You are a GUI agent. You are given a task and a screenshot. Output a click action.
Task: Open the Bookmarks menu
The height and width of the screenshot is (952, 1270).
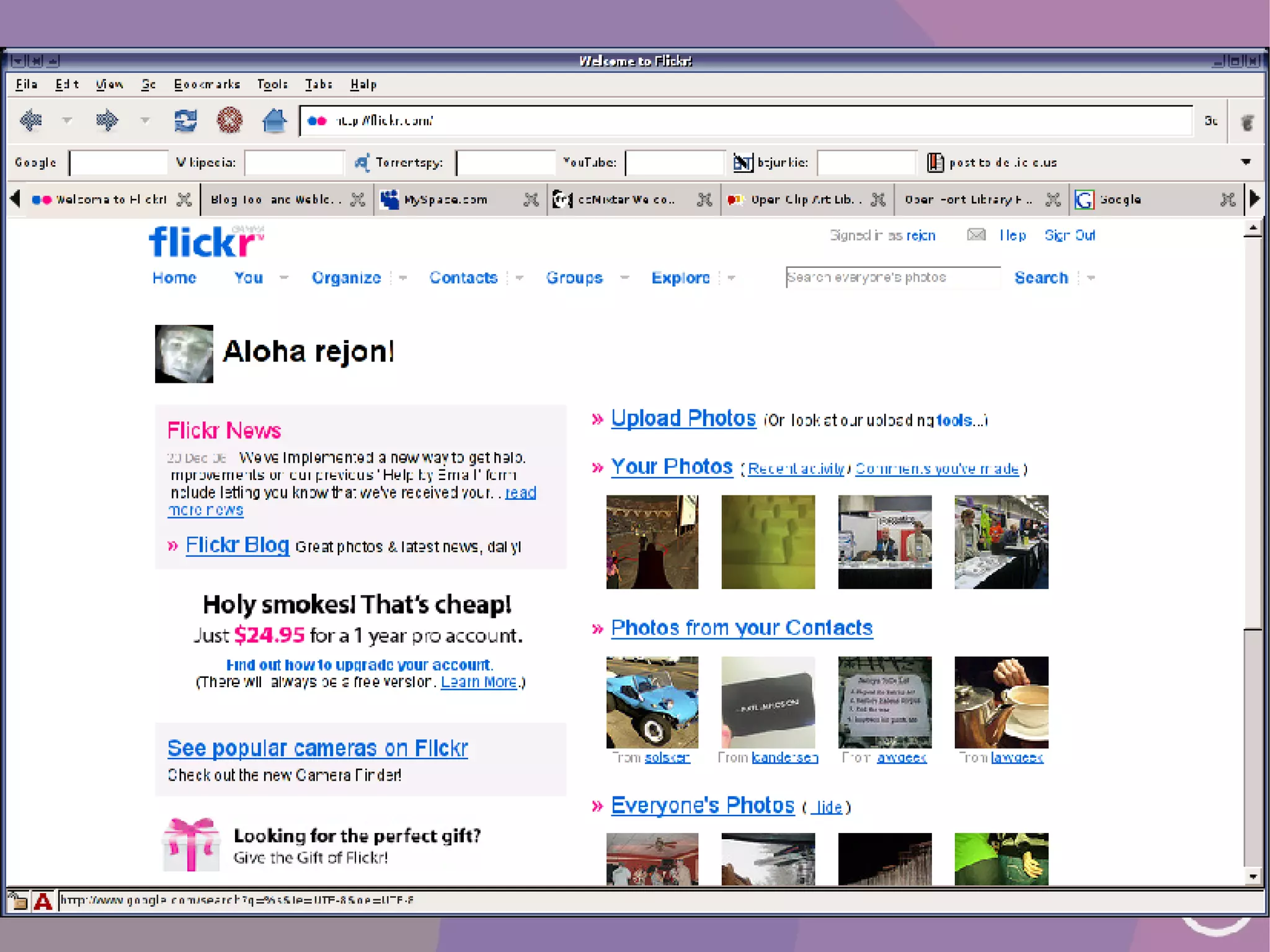click(x=206, y=84)
